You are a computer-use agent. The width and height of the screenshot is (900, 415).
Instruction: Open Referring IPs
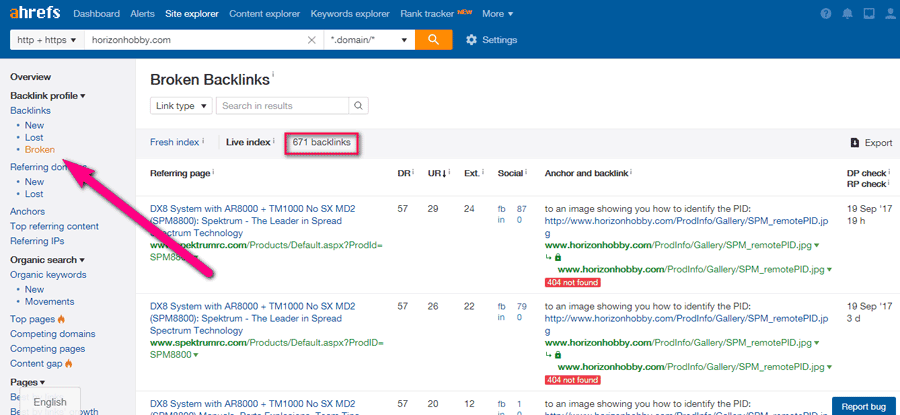[x=37, y=241]
